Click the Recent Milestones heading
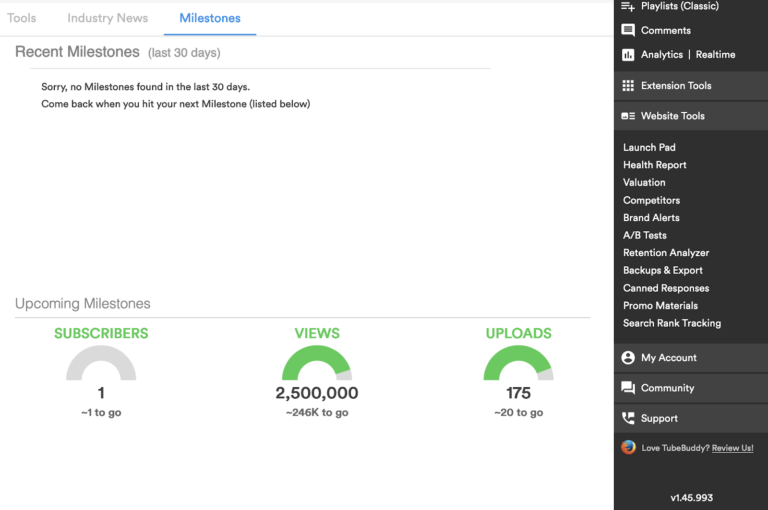 click(x=77, y=51)
